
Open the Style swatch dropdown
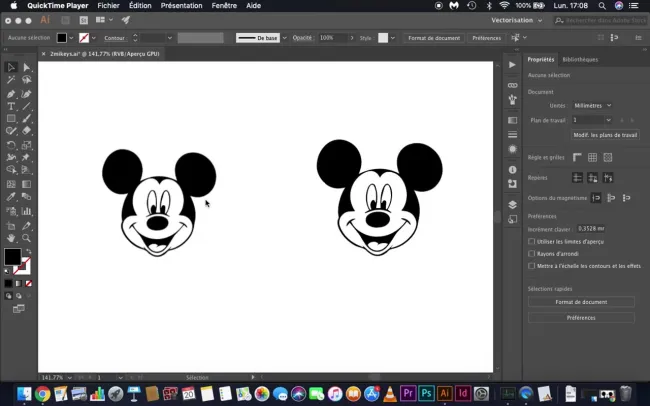393,38
